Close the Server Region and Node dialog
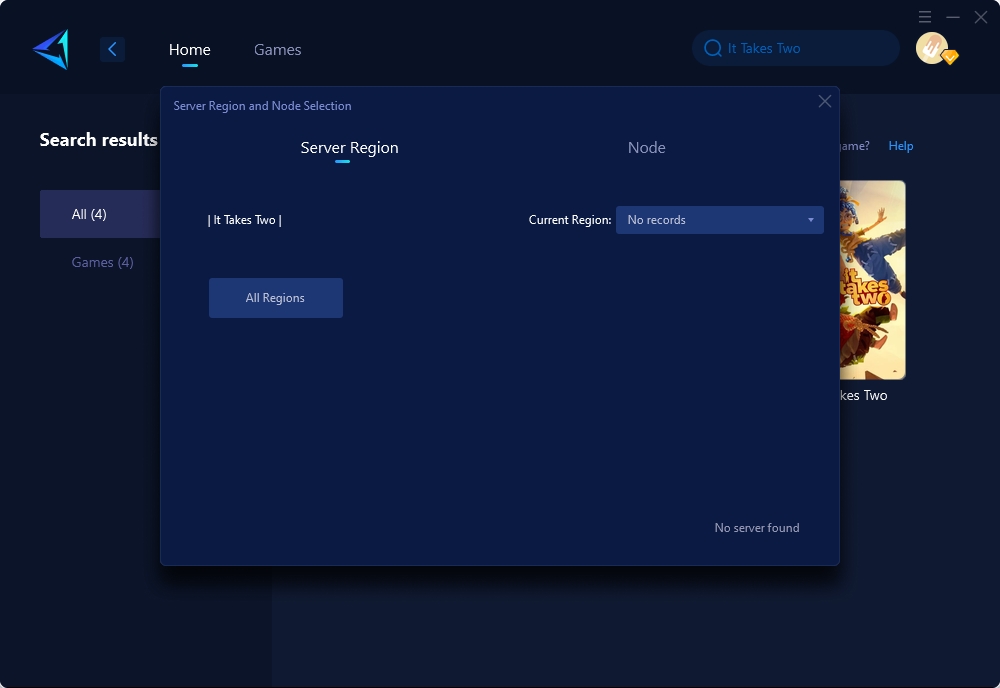This screenshot has height=688, width=1000. click(x=825, y=101)
